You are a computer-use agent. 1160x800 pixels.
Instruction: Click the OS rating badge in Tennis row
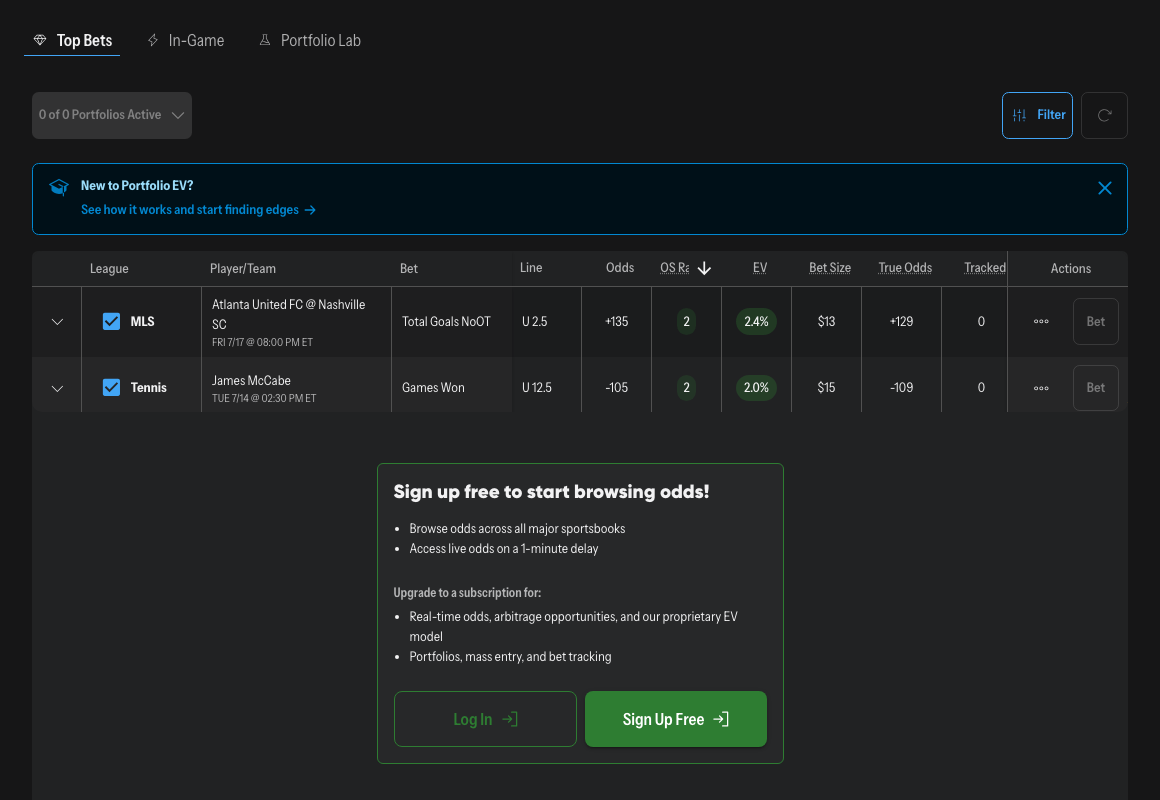[687, 387]
